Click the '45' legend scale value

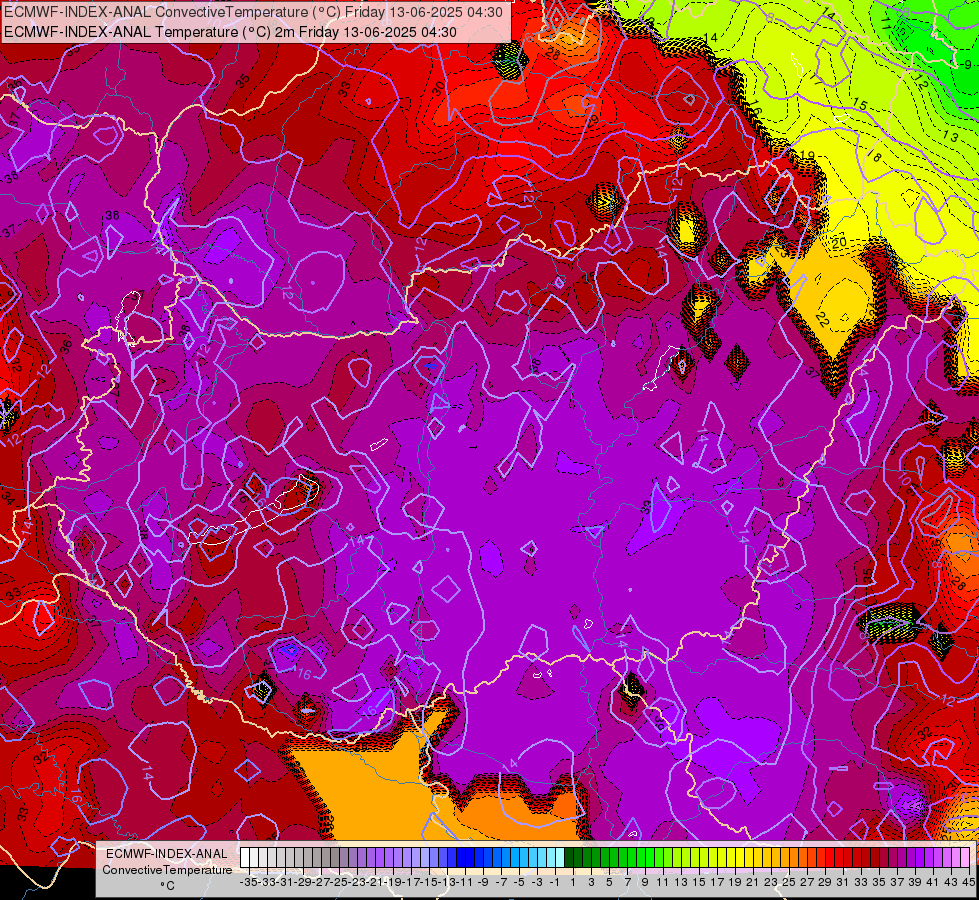coord(968,882)
